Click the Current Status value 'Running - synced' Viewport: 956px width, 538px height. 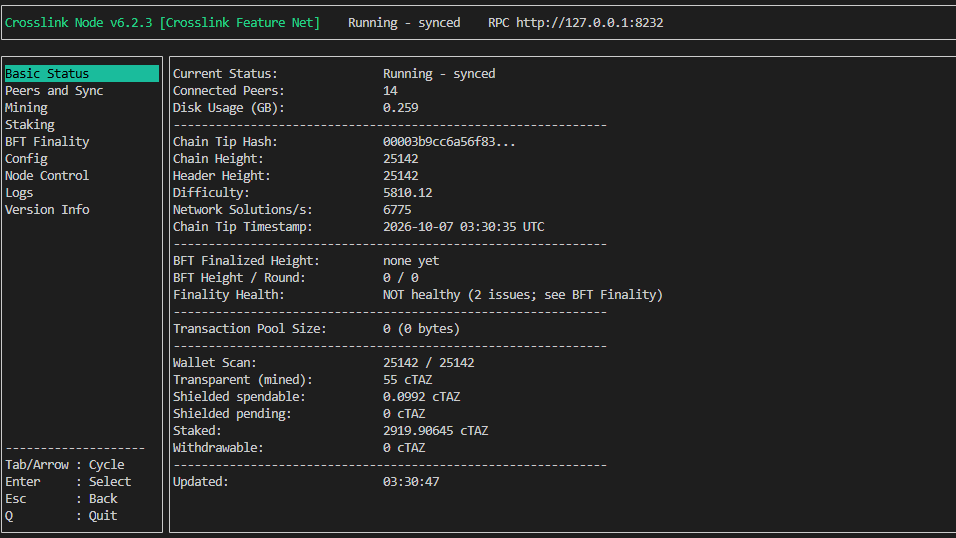[439, 73]
